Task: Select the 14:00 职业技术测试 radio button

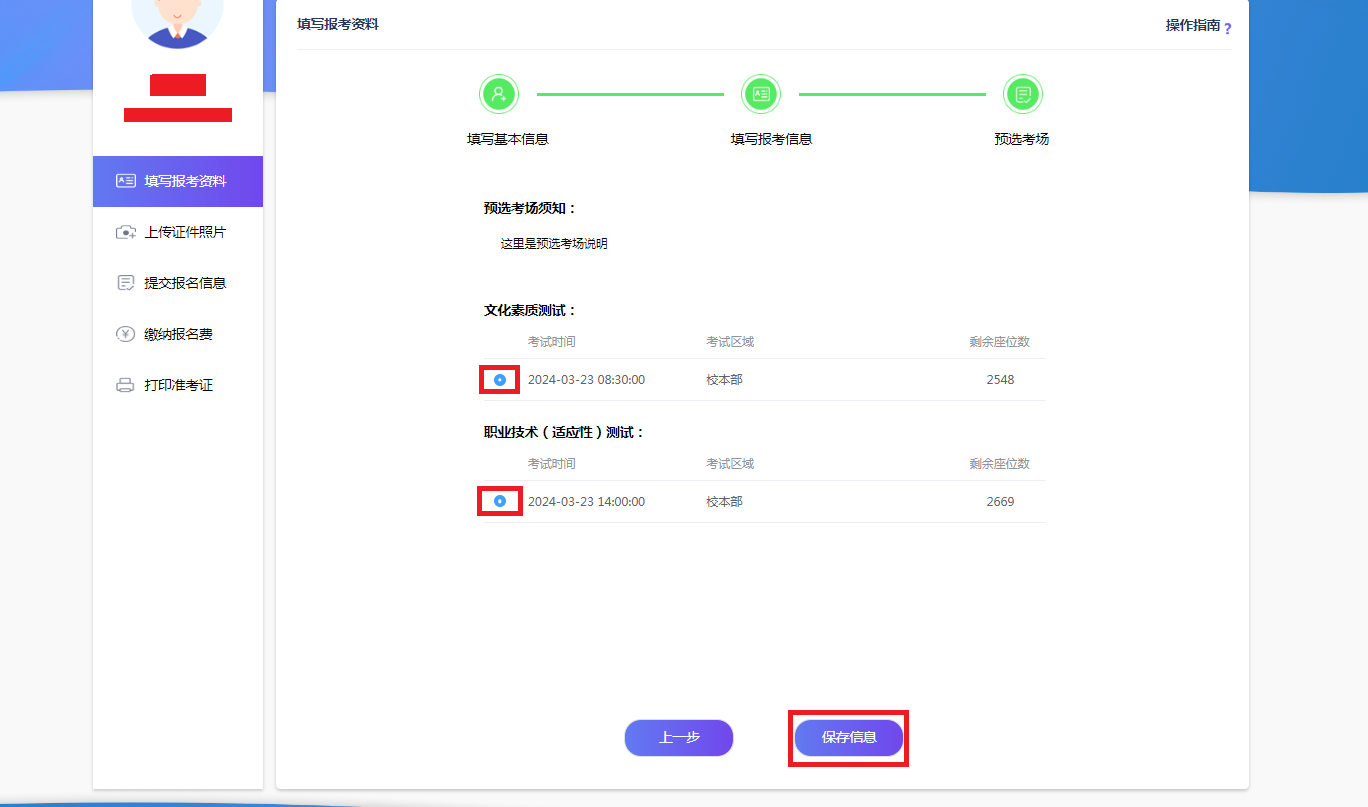Action: pos(500,501)
